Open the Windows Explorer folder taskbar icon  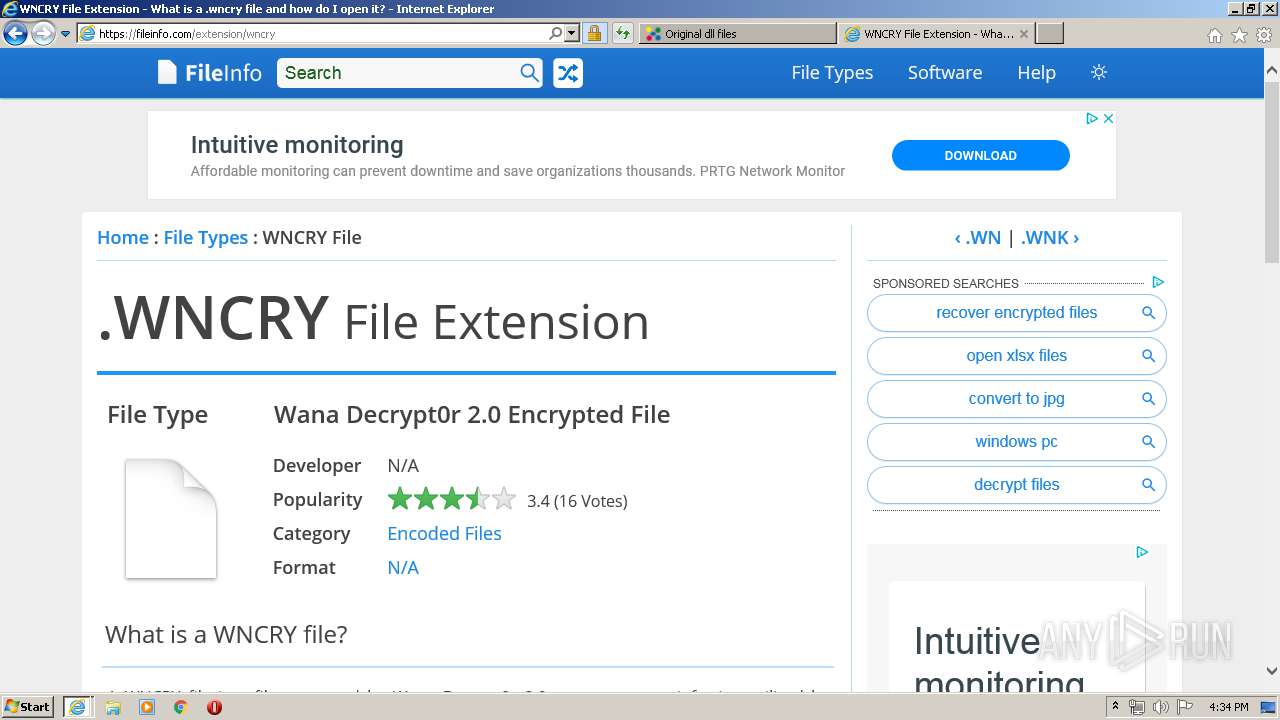tap(113, 707)
